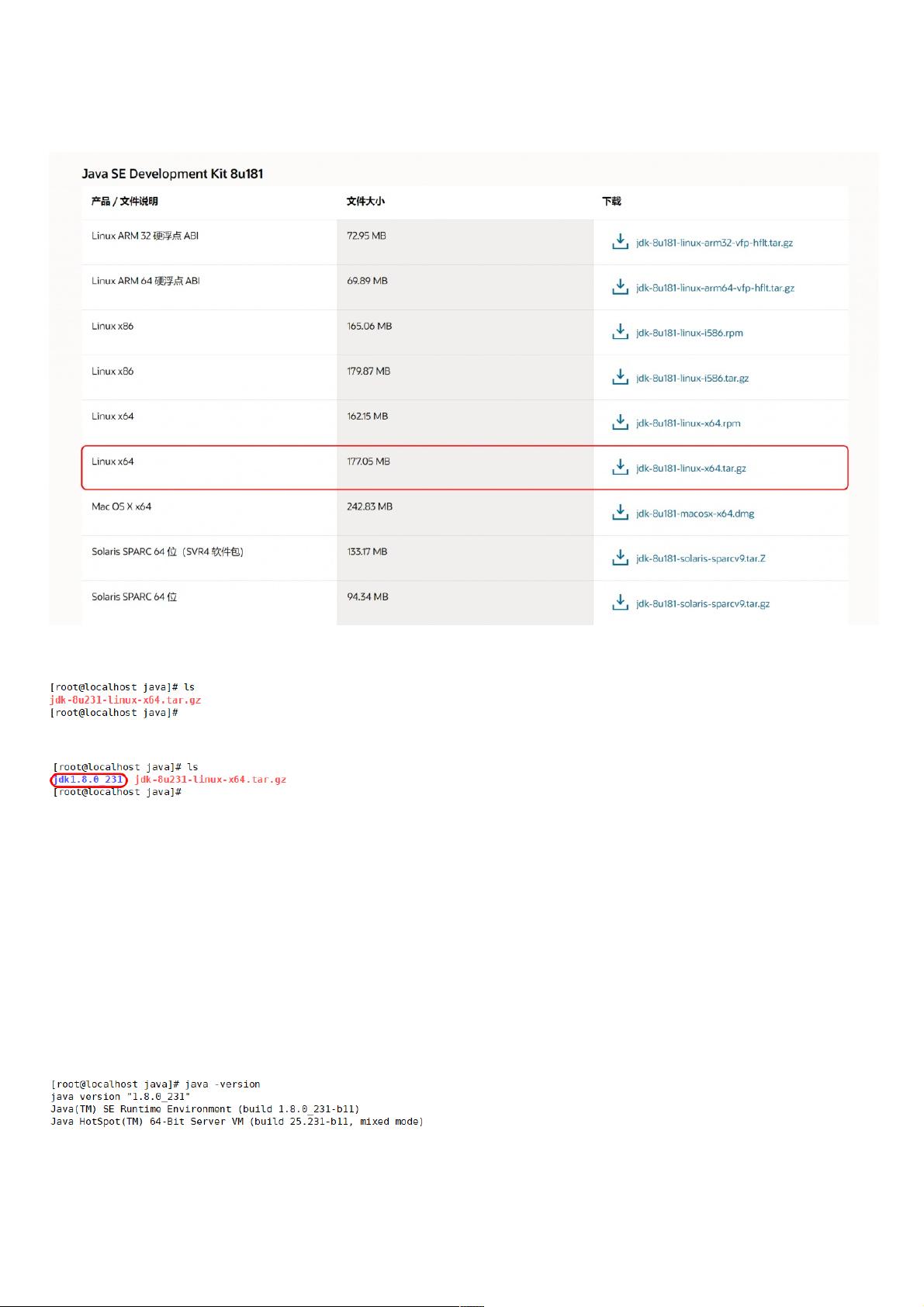
Task: Click download icon for jdk-8u181-solaris-sparcv9.tar.gz
Action: (x=620, y=603)
